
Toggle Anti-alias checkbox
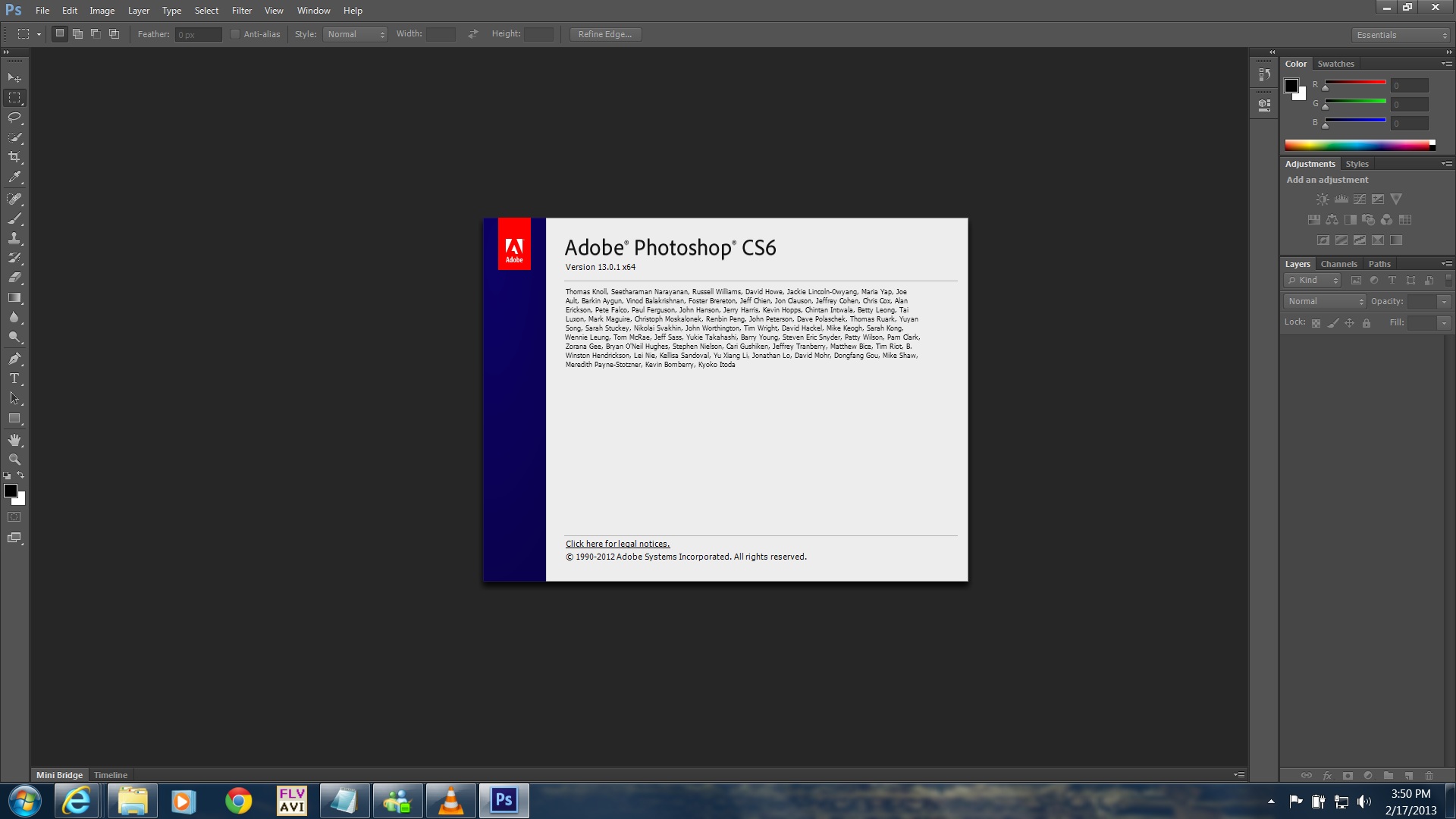coord(230,33)
